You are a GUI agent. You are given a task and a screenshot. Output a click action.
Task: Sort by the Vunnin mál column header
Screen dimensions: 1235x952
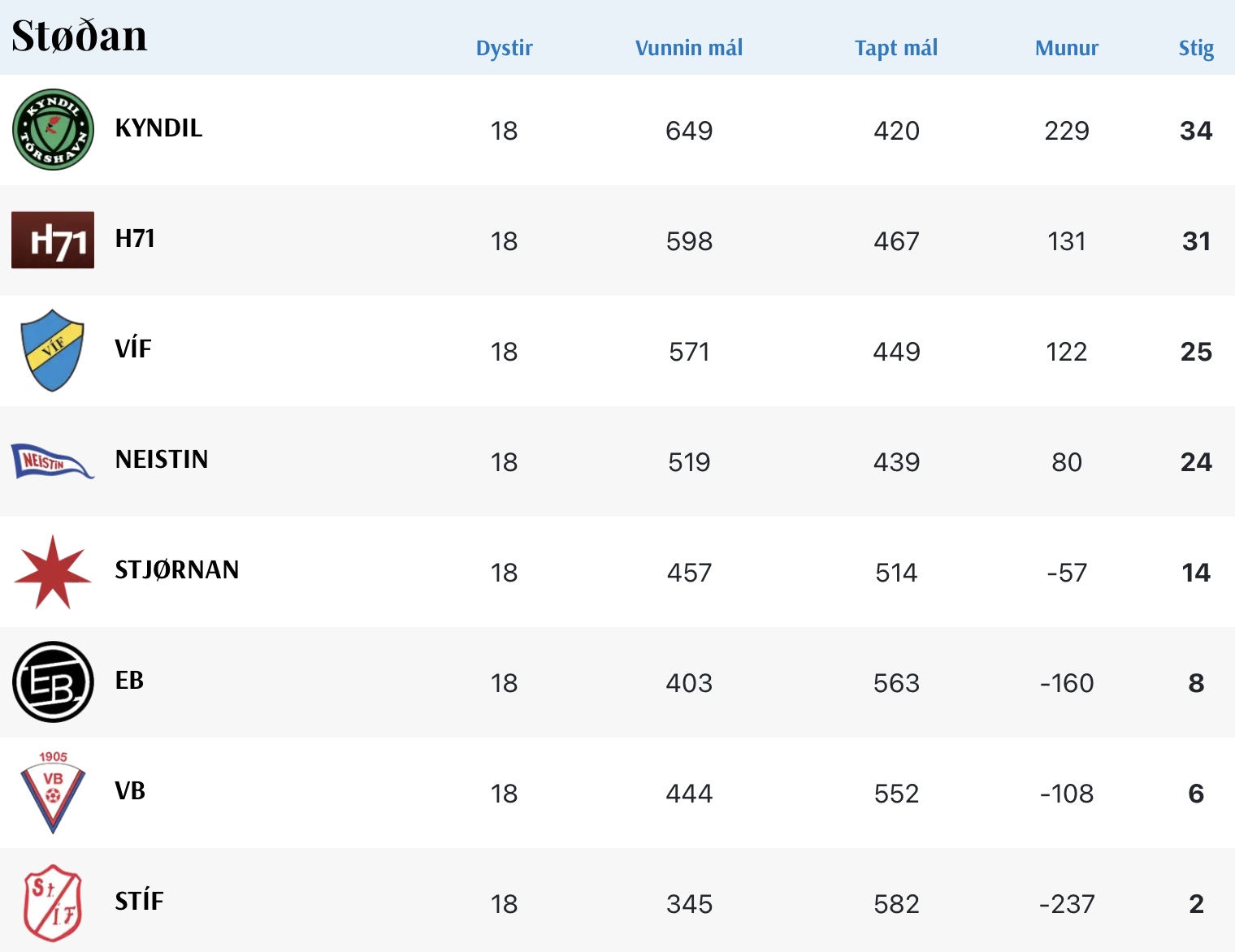(x=689, y=48)
